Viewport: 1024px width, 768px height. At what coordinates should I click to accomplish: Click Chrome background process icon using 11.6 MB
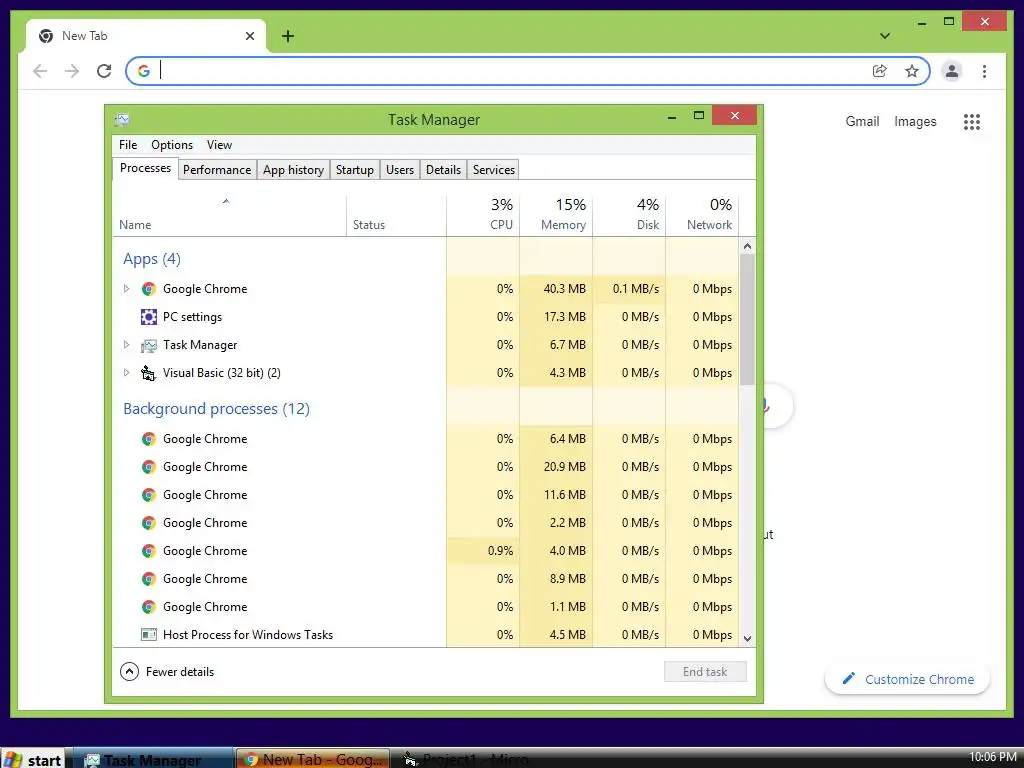149,495
